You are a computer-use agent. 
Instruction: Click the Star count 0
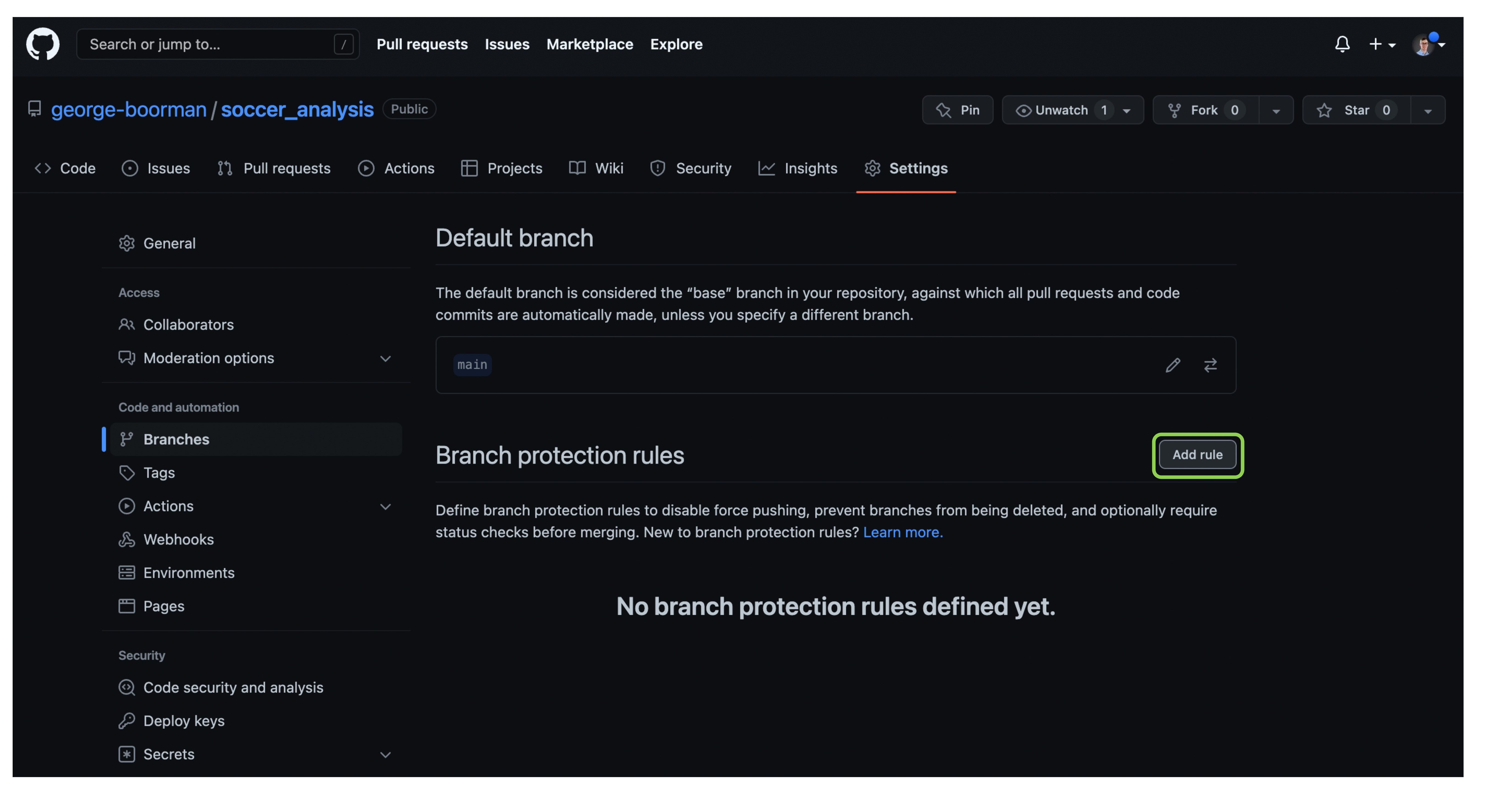click(x=1386, y=110)
